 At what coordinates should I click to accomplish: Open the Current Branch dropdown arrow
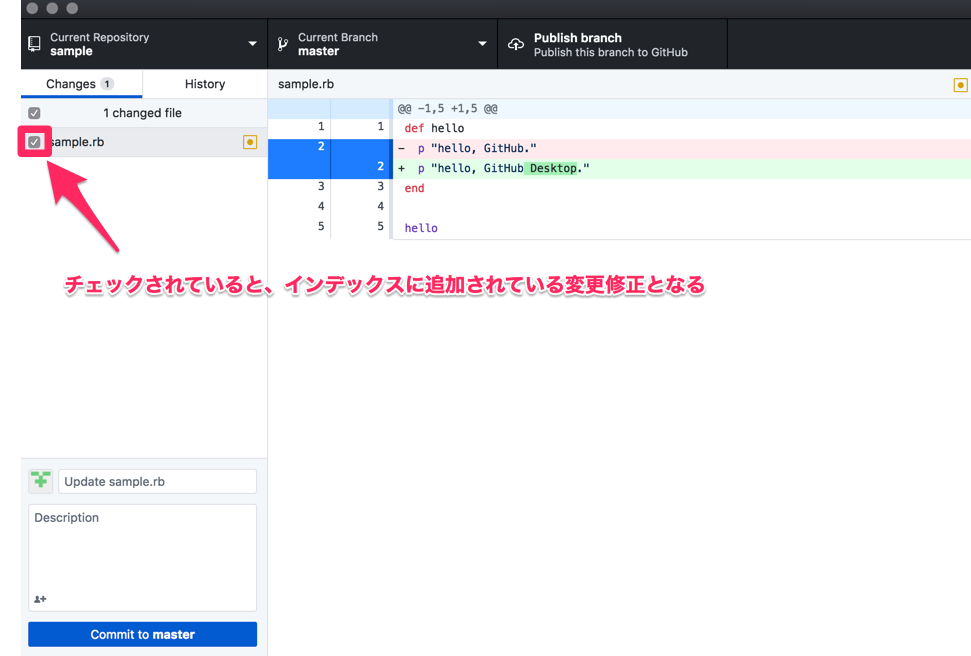coord(482,44)
